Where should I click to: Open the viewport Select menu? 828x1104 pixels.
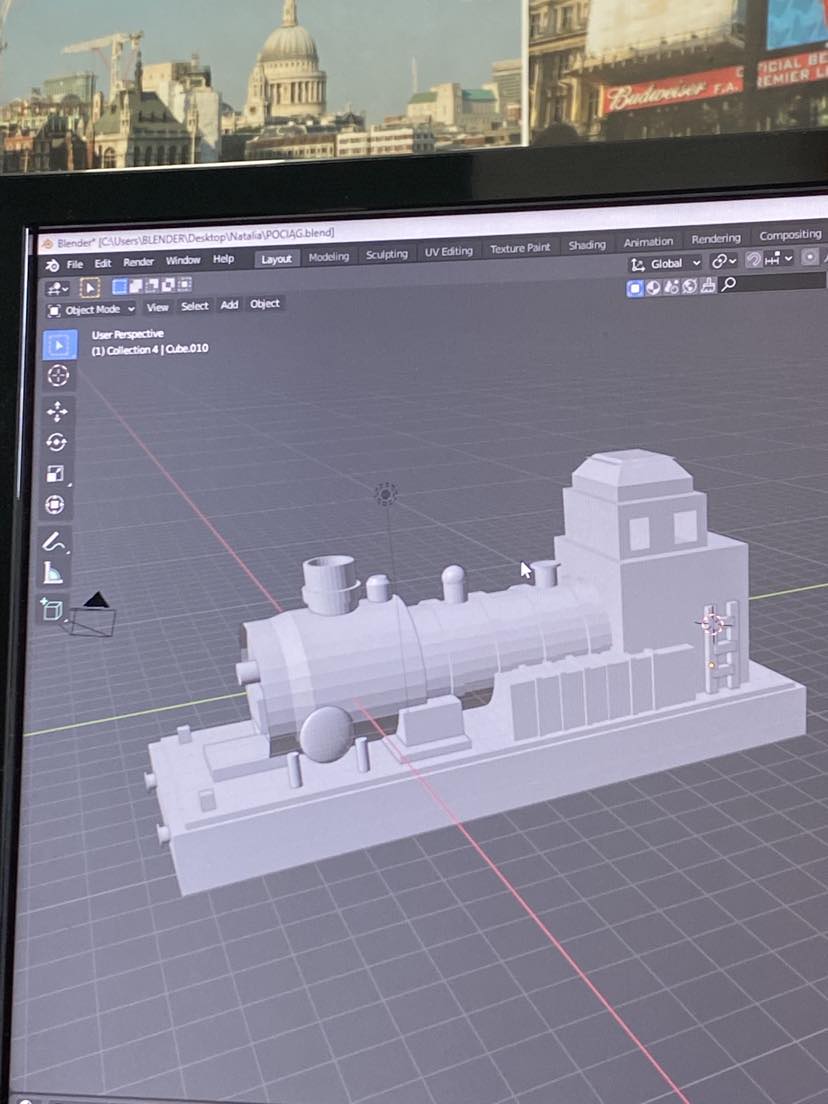pos(194,306)
